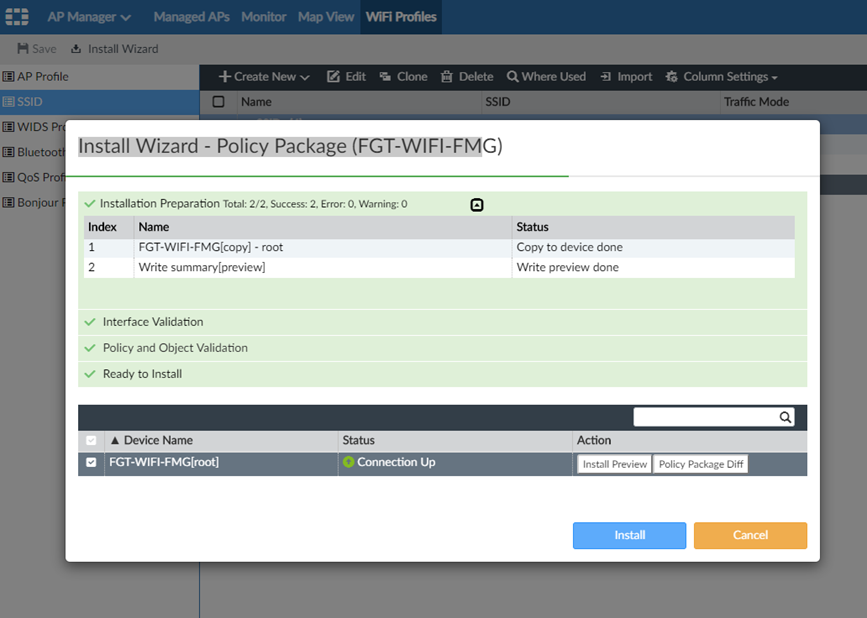Click the Import icon in toolbar
Viewport: 867px width, 618px height.
[x=606, y=77]
